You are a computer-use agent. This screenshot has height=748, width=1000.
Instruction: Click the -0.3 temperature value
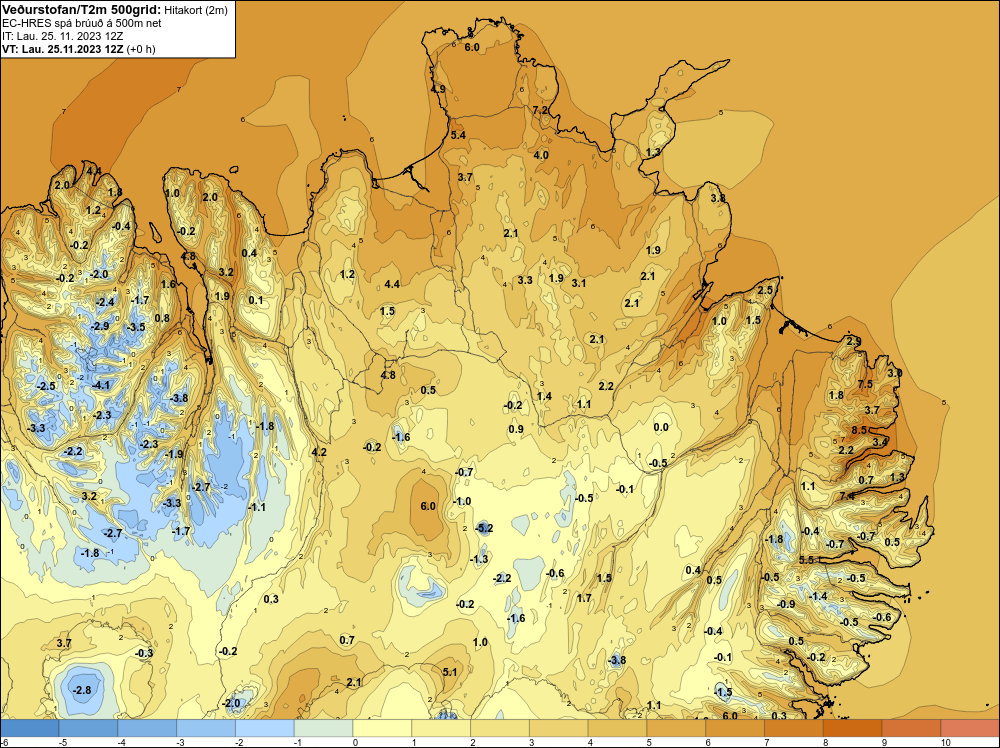[x=144, y=653]
